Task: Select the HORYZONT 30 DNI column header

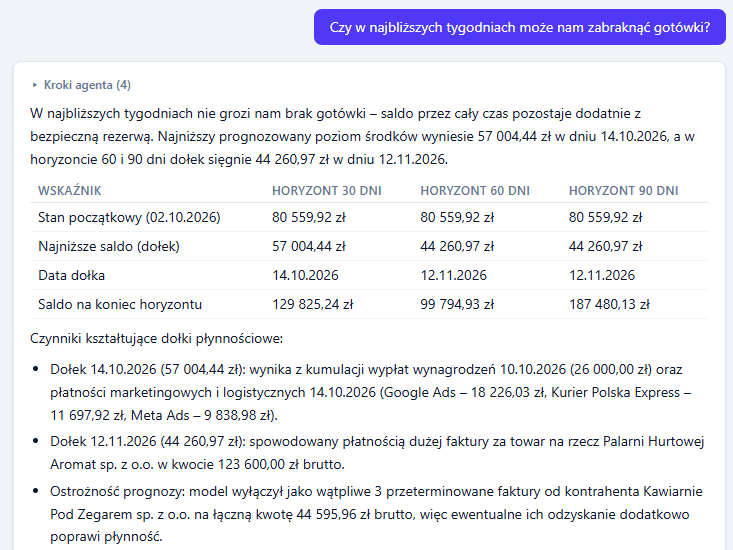Action: tap(327, 191)
